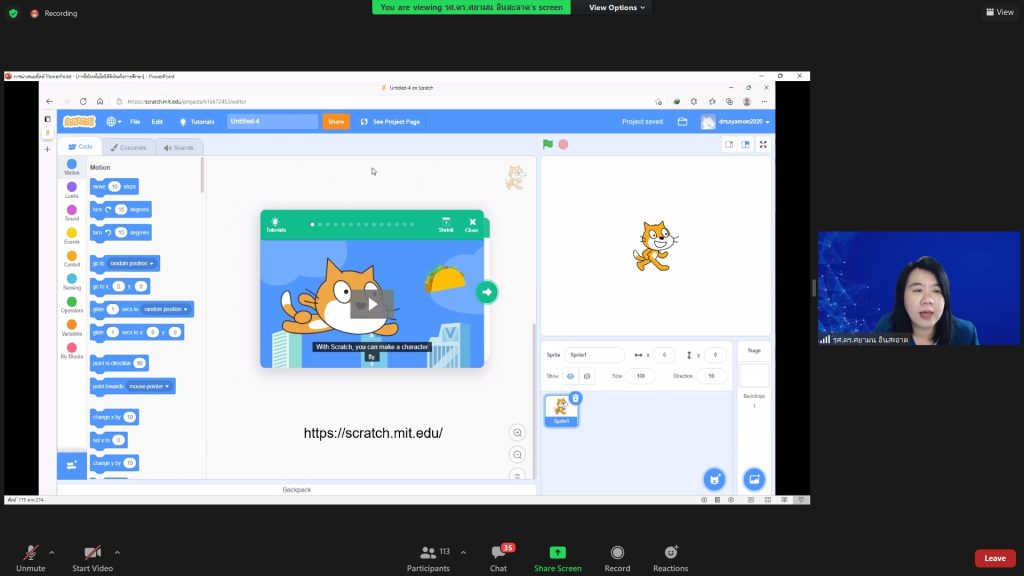Reload the browser page
Screen dimensions: 1024x576
point(83,101)
